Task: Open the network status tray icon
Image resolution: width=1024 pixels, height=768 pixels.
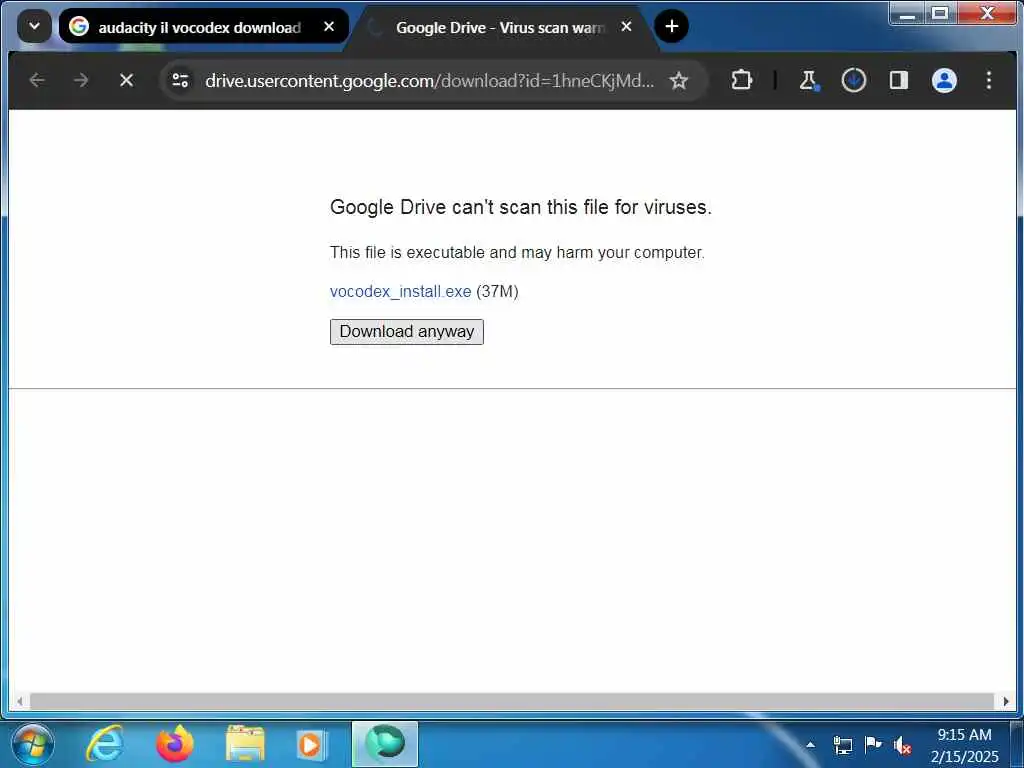Action: (842, 744)
